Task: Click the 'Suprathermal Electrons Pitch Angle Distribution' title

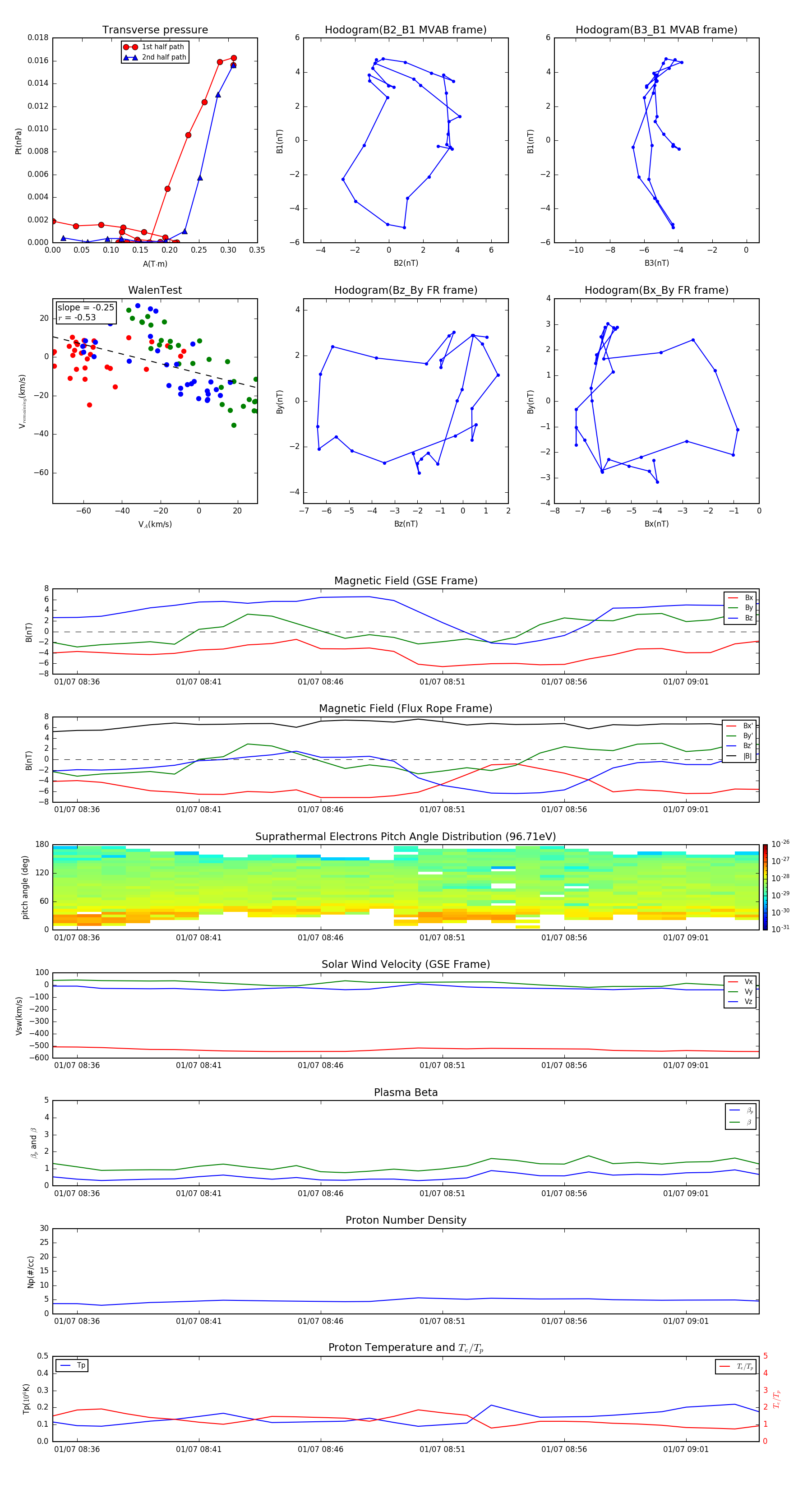Action: point(406,837)
